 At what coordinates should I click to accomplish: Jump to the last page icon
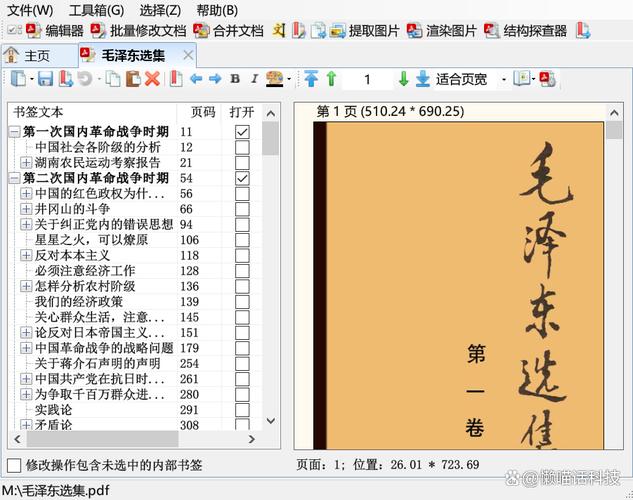tap(423, 79)
